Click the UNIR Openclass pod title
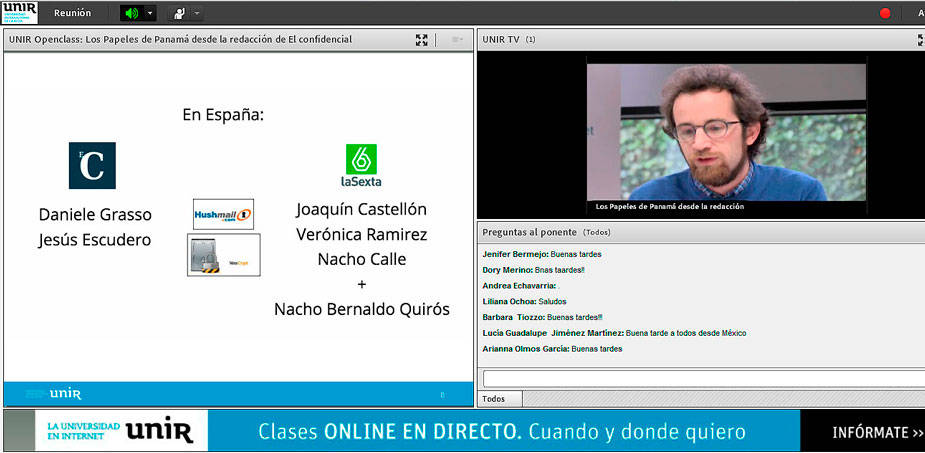The width and height of the screenshot is (925, 453). pyautogui.click(x=181, y=40)
